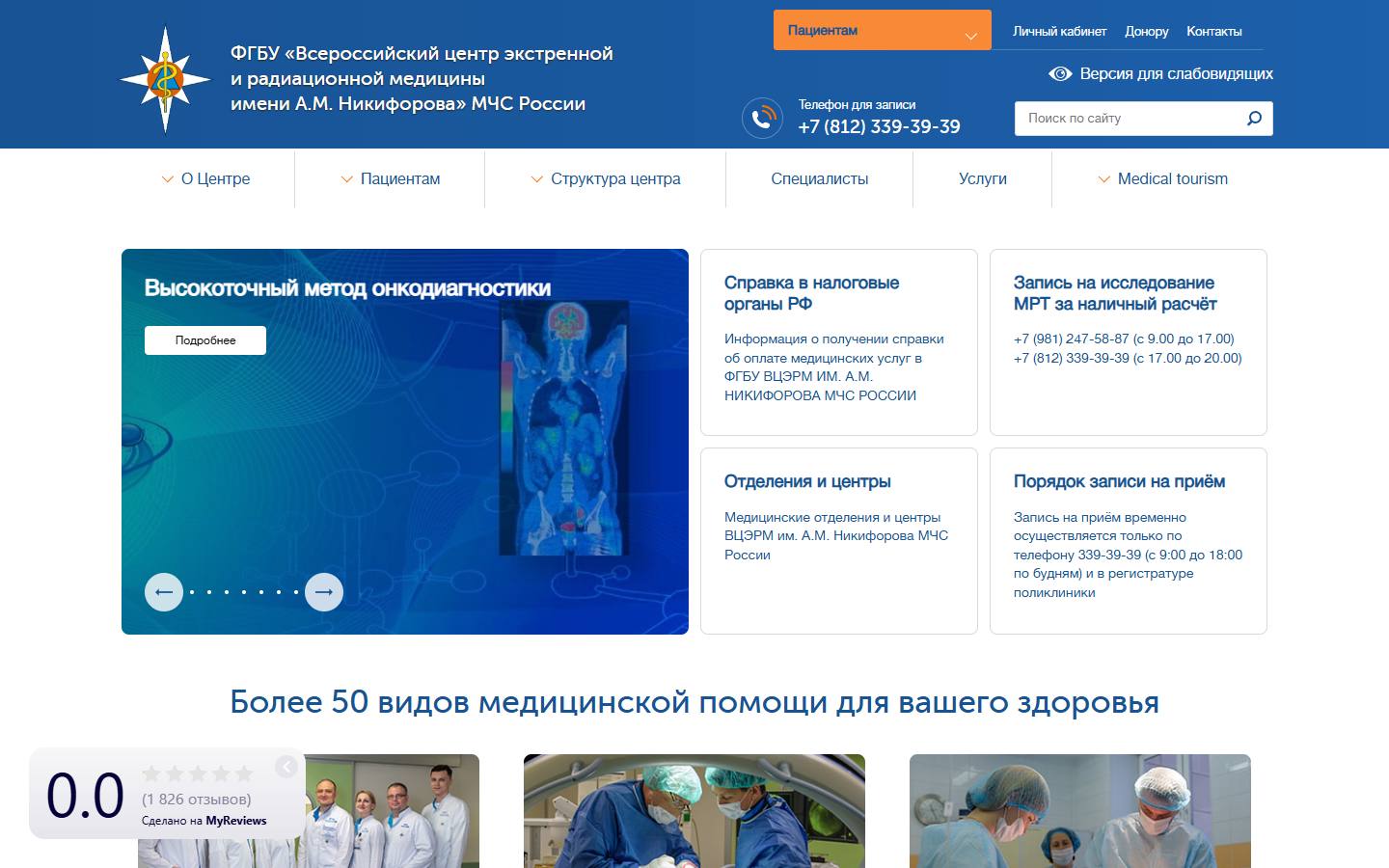Open the orange Пациентам dropdown
The width and height of the screenshot is (1389, 868).
click(x=882, y=30)
